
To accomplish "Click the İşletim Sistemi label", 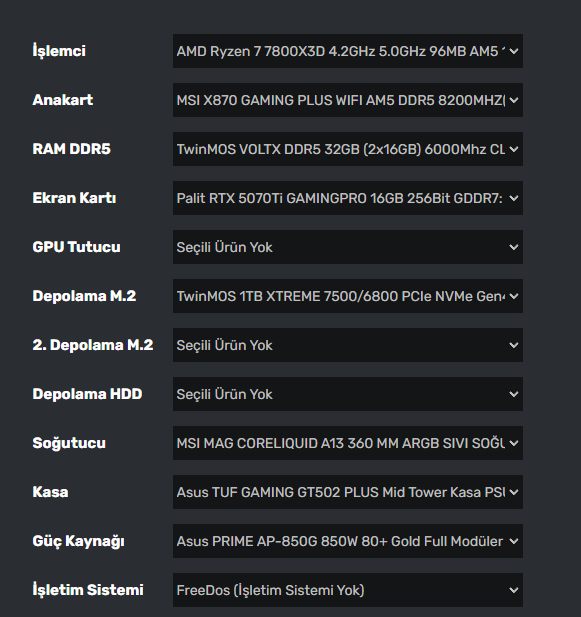I will coord(88,590).
